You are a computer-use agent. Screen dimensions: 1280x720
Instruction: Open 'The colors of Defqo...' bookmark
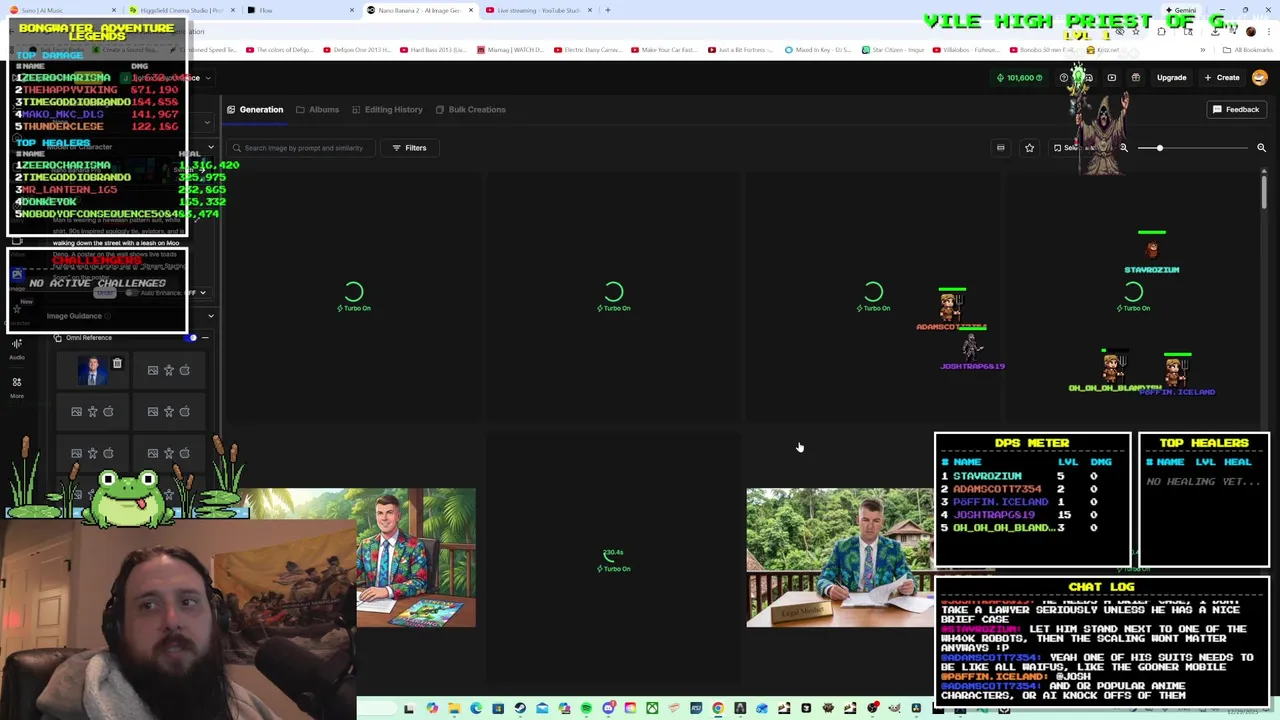pos(279,49)
